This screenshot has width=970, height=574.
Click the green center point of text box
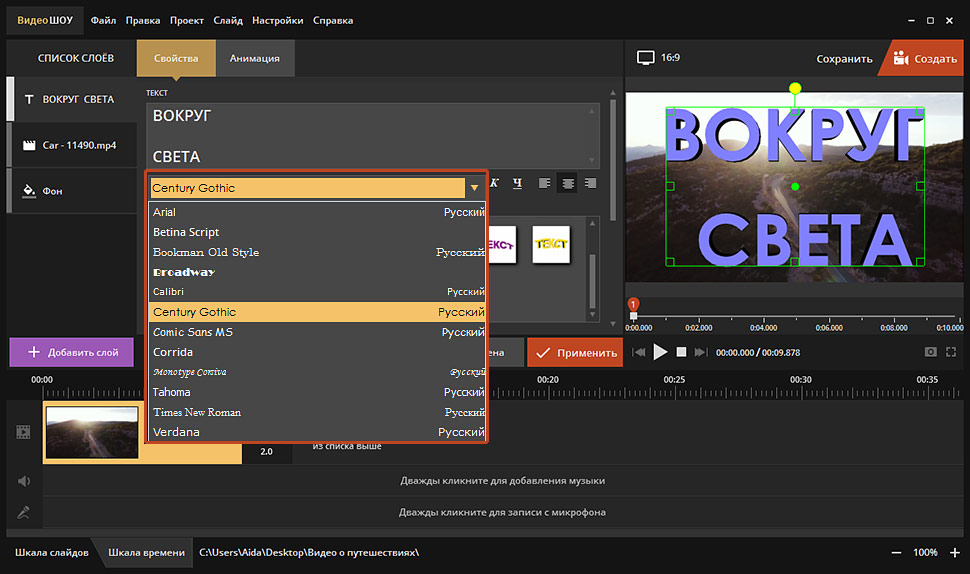click(x=796, y=186)
